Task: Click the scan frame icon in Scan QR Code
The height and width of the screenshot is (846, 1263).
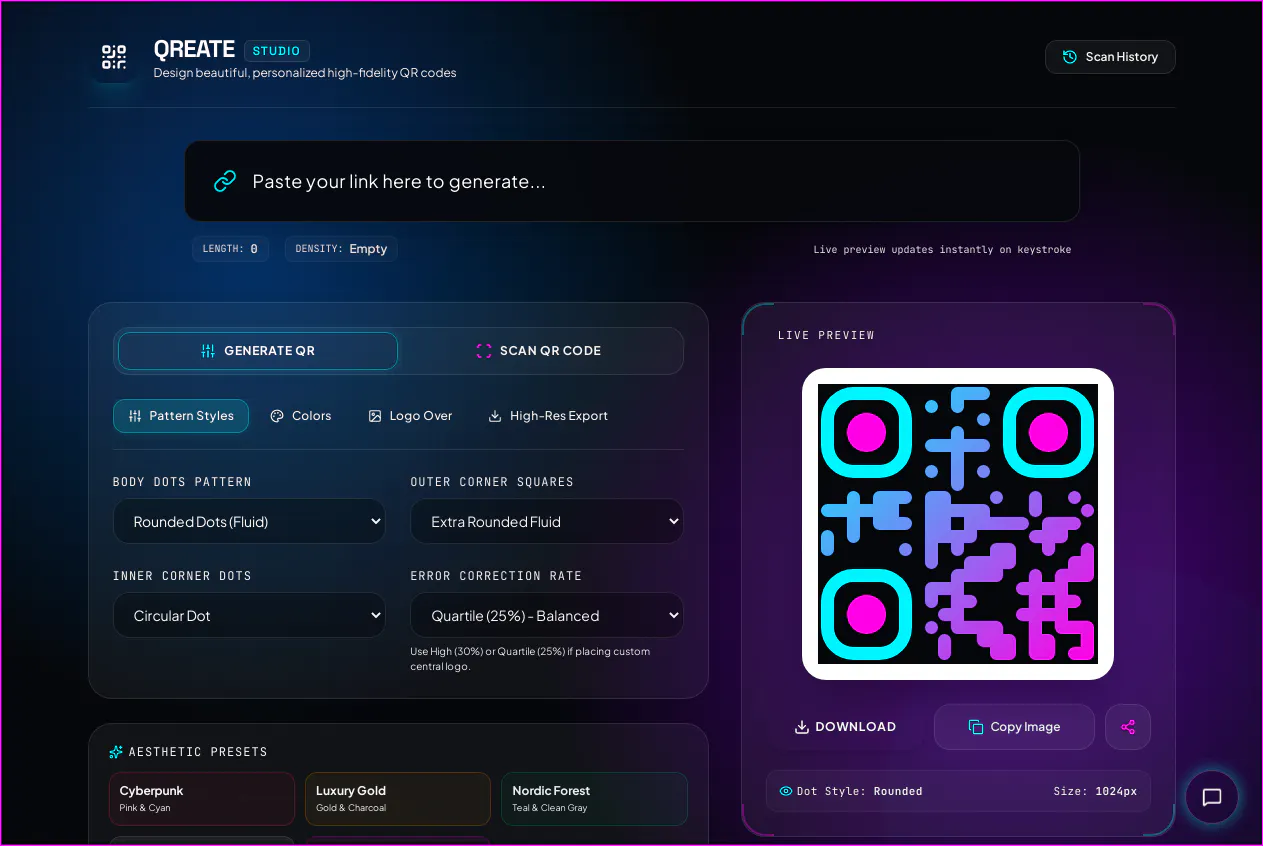Action: click(x=484, y=351)
